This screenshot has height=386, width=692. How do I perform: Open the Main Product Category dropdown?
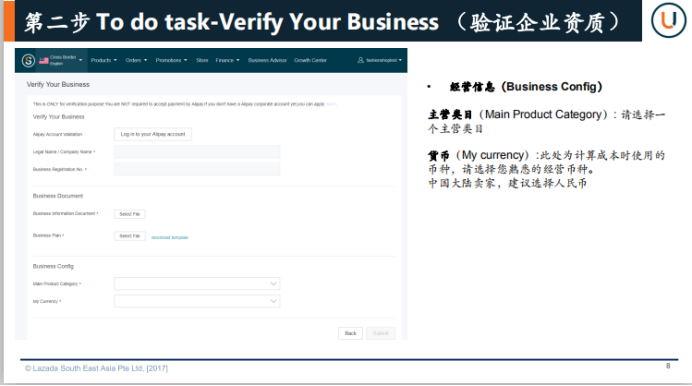coord(197,284)
